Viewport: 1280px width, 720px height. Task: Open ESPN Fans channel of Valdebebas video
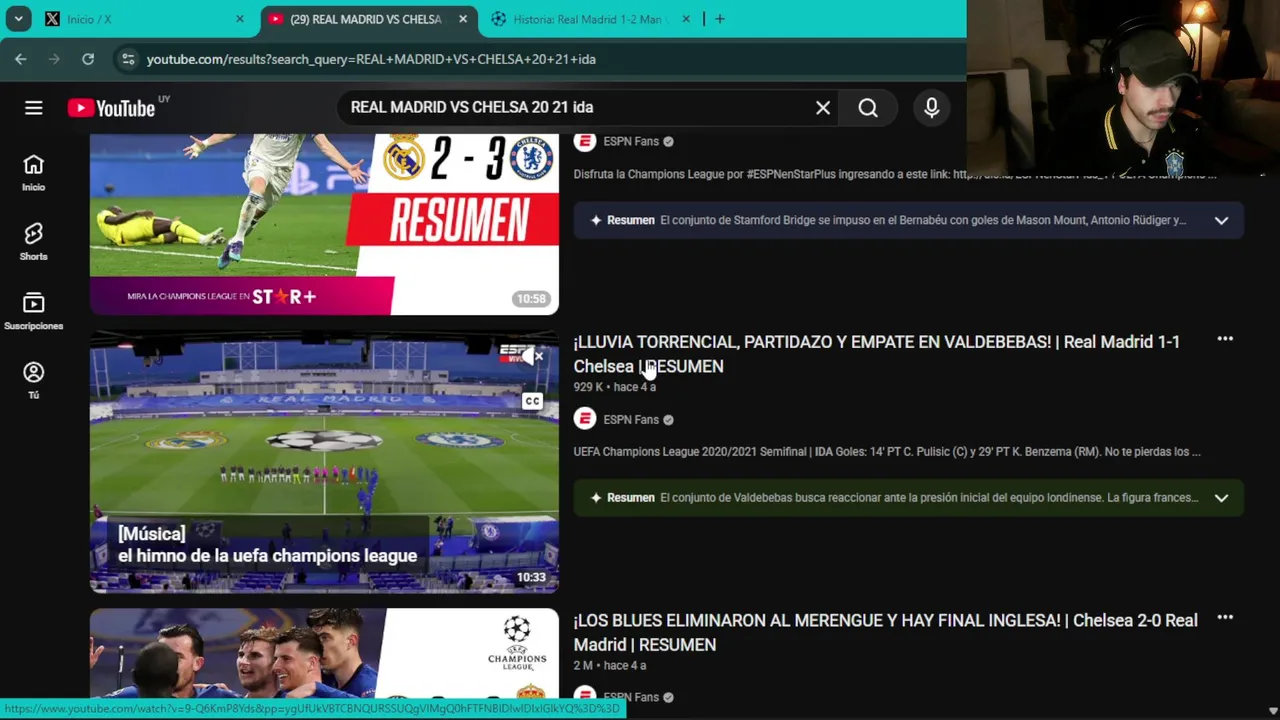coord(631,420)
